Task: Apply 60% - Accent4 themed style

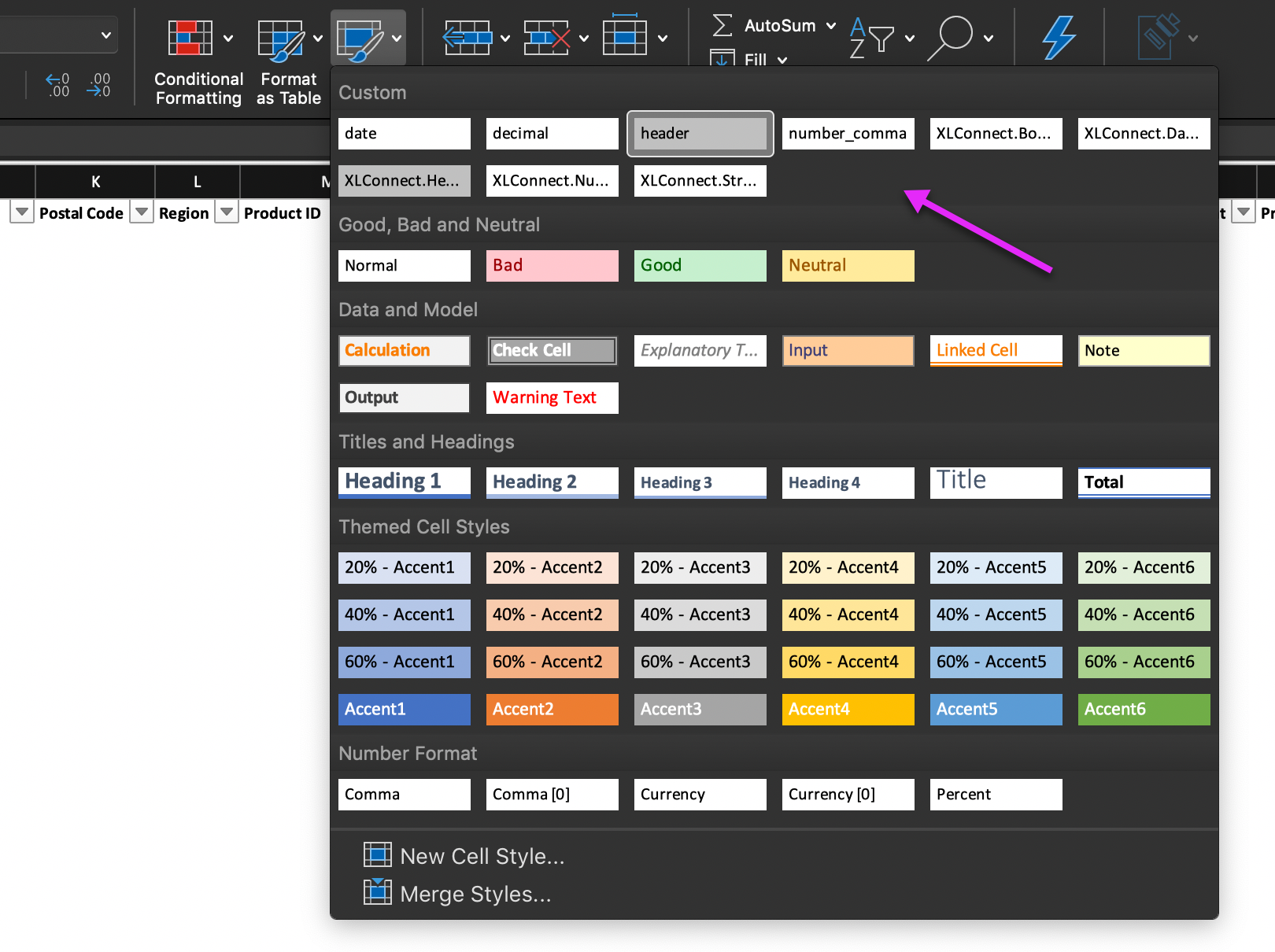Action: [x=848, y=662]
